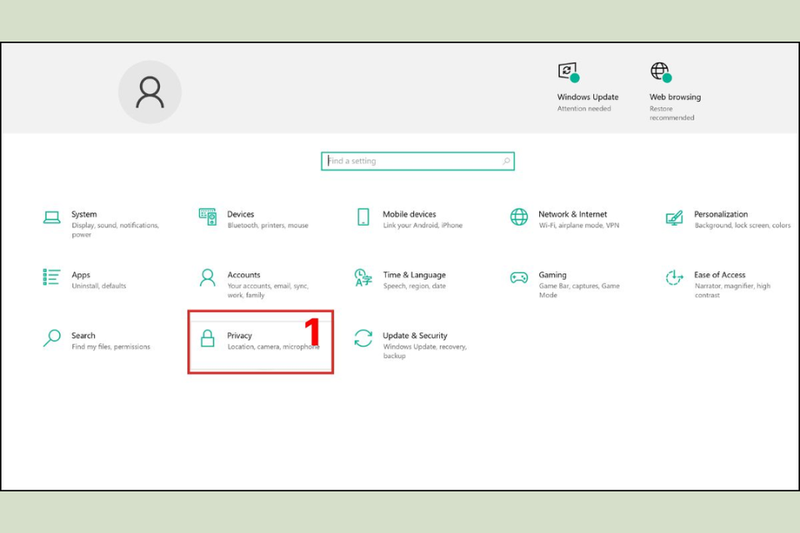
Task: Click the magnifier in Find a setting
Action: pyautogui.click(x=506, y=161)
